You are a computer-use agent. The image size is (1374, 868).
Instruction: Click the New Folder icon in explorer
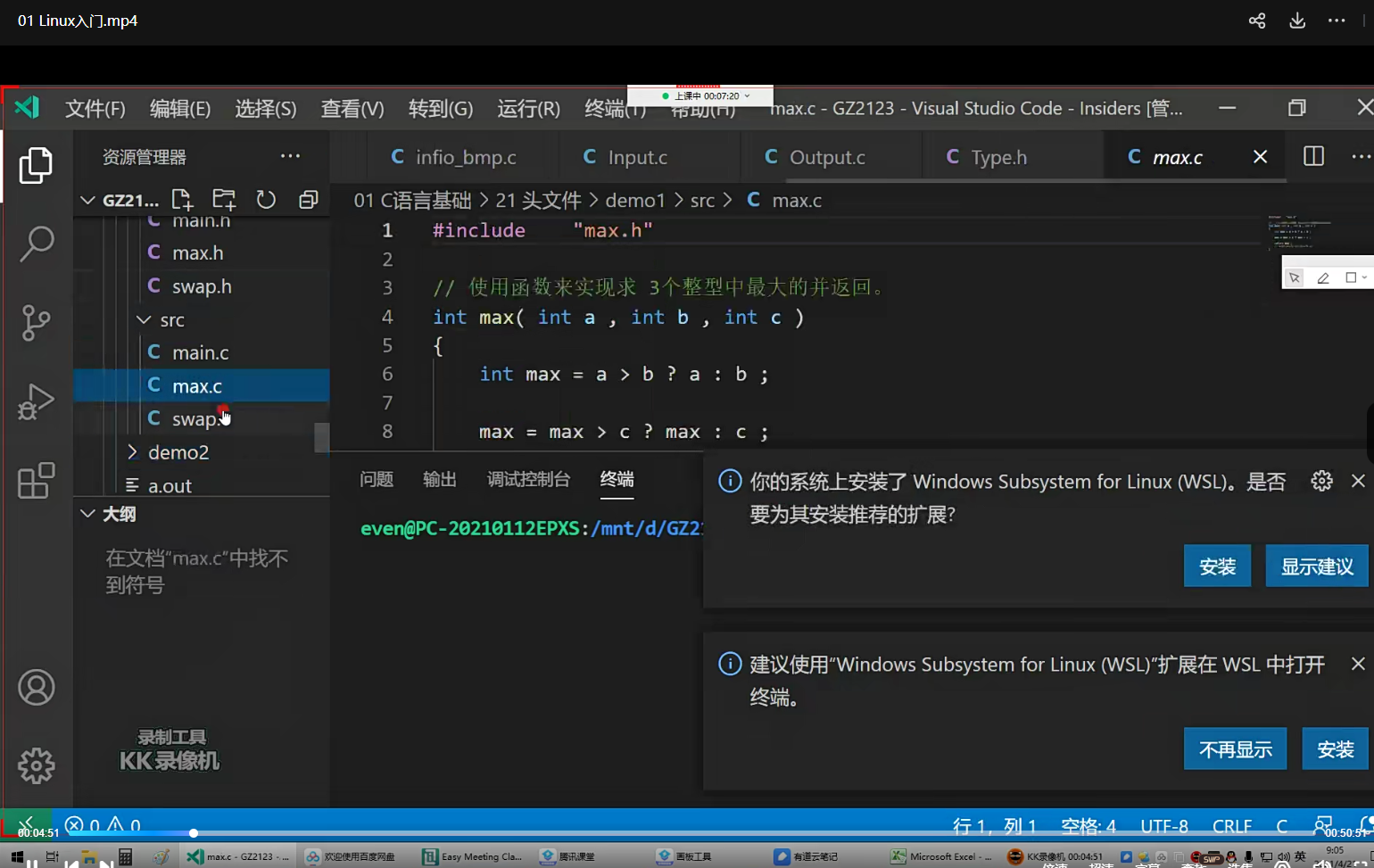click(x=224, y=199)
